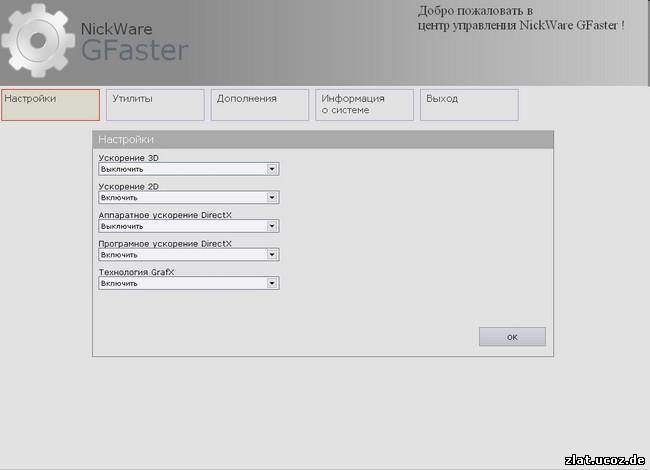
Task: Confirm settings with the OK button
Action: coord(512,337)
